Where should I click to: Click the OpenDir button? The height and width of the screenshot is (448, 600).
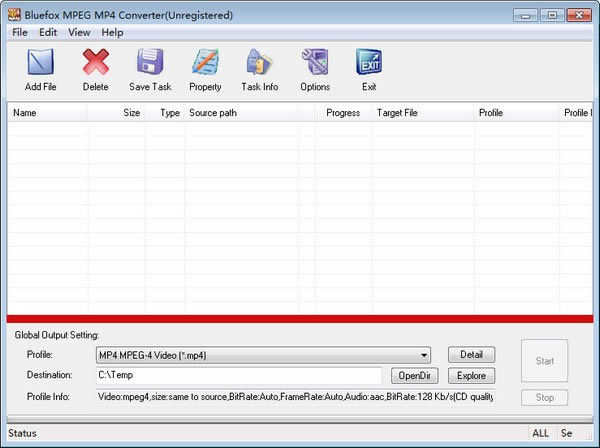click(415, 376)
